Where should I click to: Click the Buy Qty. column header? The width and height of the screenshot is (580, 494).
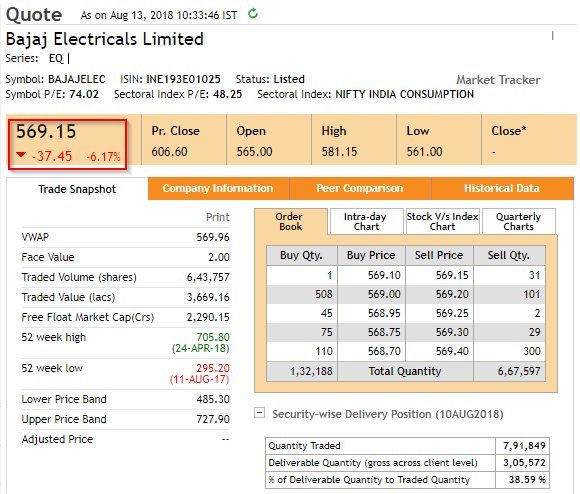click(x=301, y=255)
